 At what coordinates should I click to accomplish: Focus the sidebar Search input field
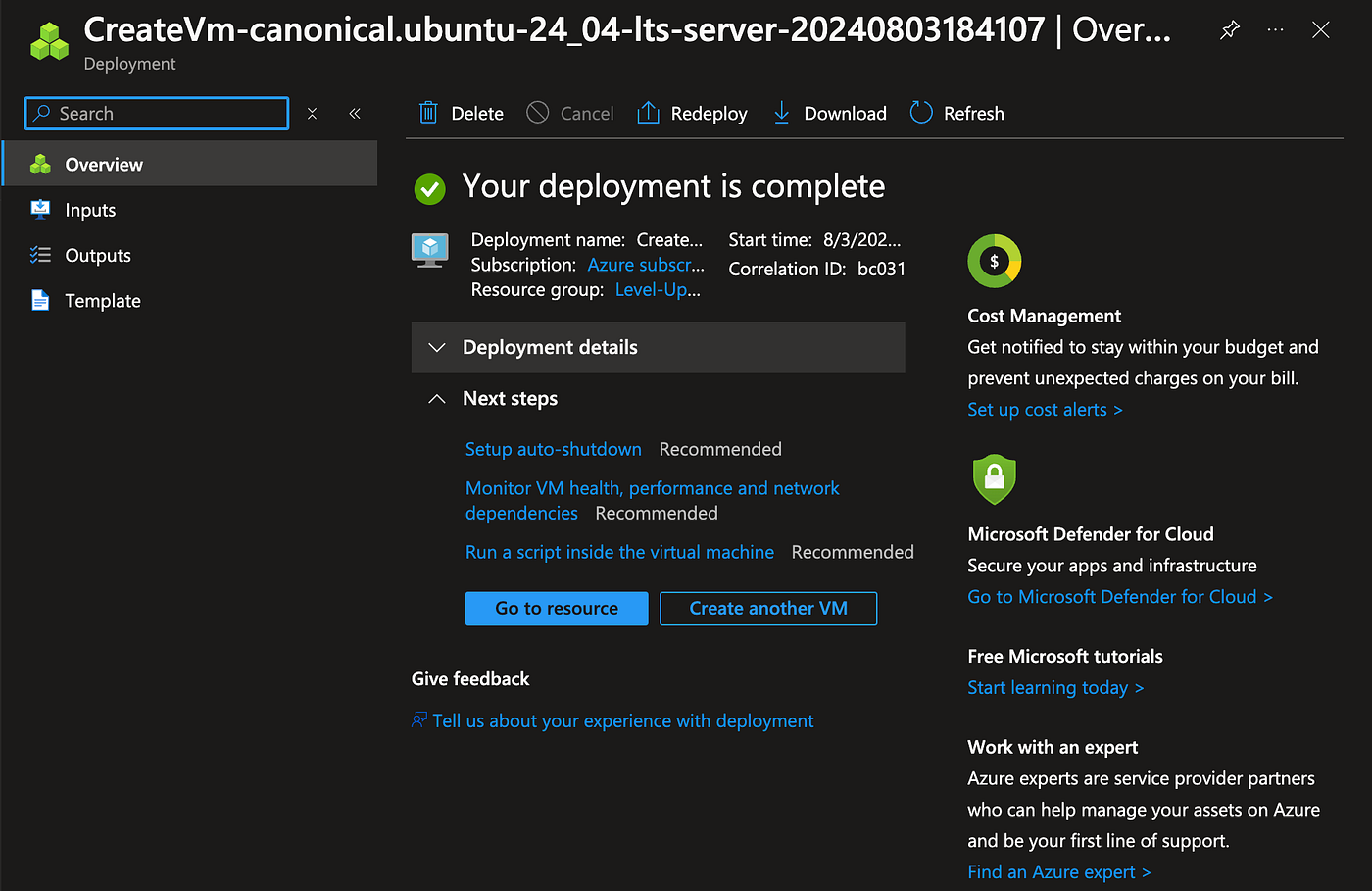[x=157, y=114]
